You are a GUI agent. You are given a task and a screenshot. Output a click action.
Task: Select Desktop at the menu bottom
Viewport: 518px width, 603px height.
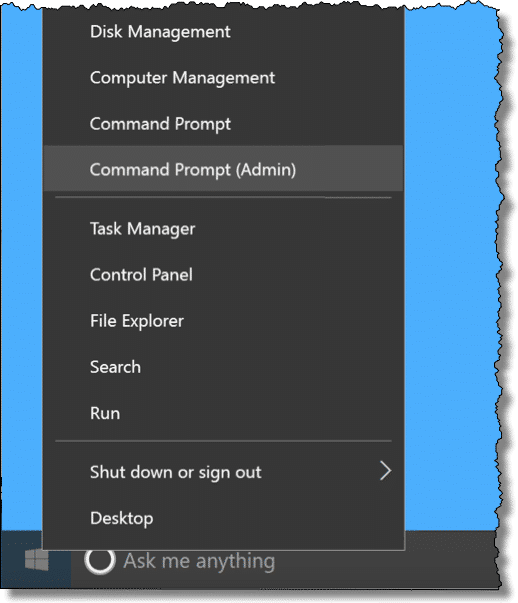coord(223,518)
